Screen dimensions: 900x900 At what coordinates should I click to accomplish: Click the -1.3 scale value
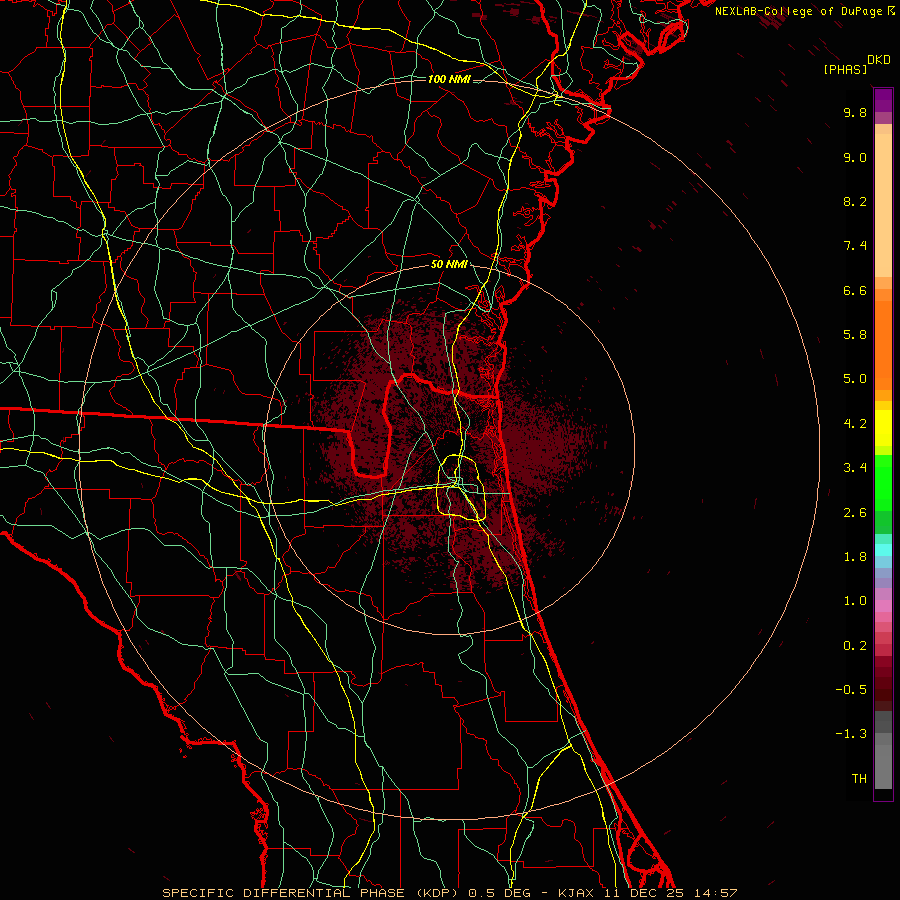click(x=851, y=734)
